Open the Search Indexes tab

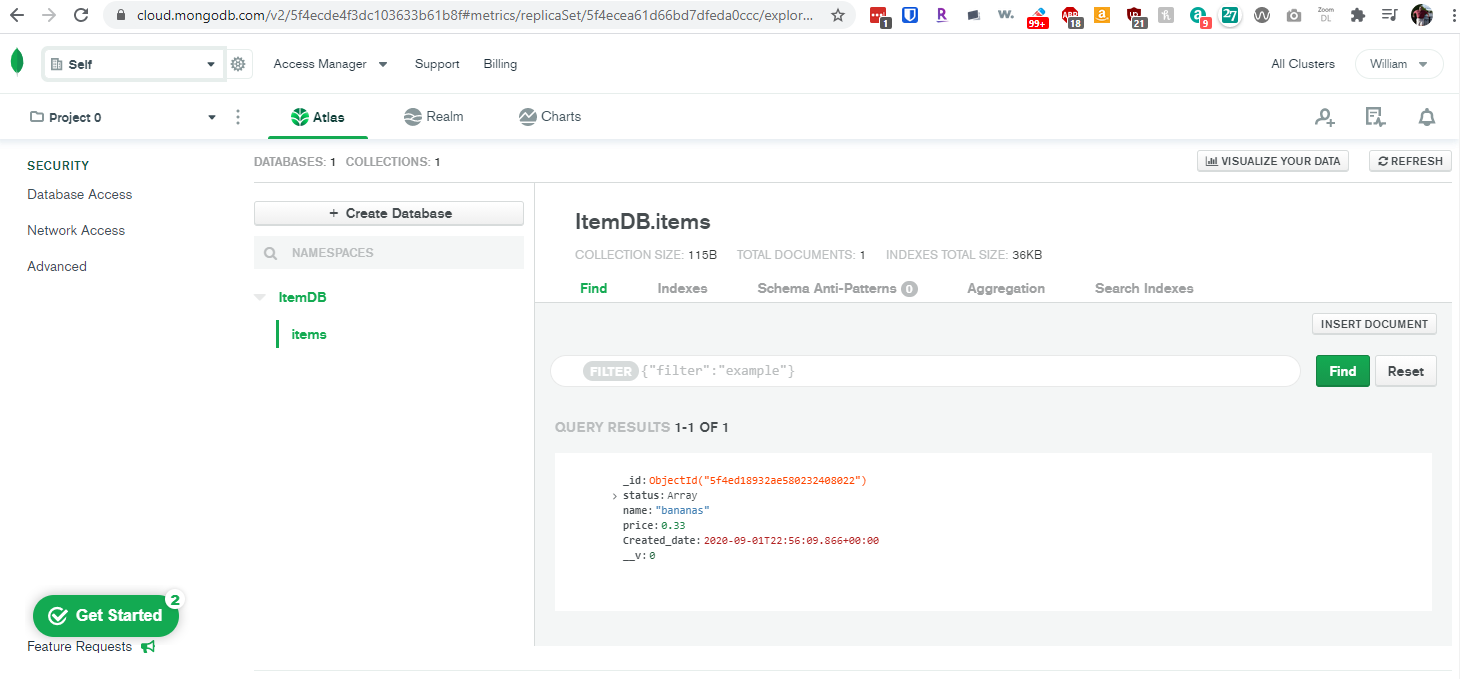coord(1144,288)
